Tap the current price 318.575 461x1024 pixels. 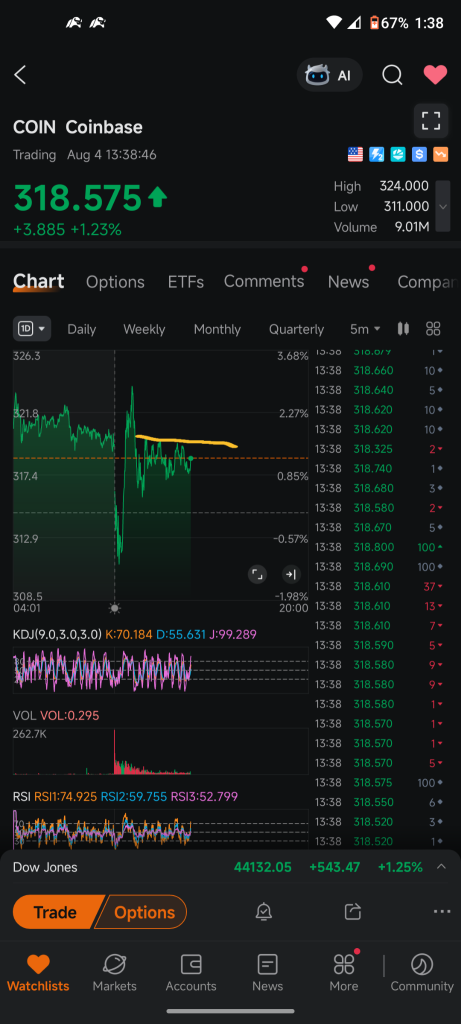[x=78, y=199]
